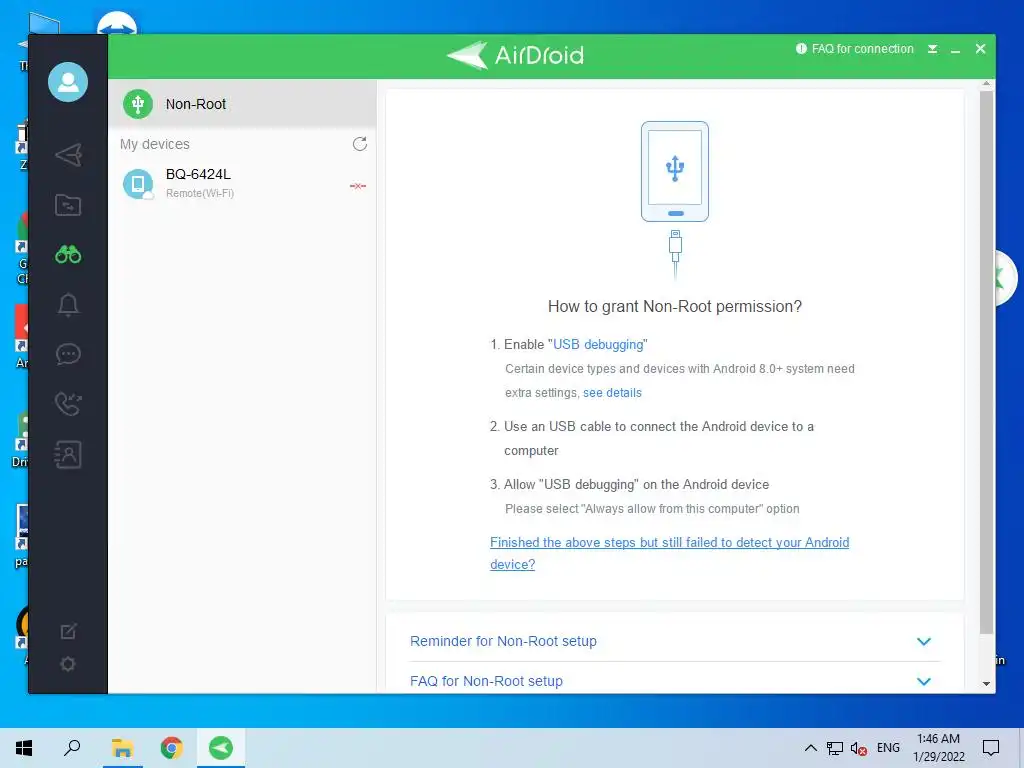Open the settings gear in sidebar
Viewport: 1024px width, 768px height.
click(x=68, y=664)
